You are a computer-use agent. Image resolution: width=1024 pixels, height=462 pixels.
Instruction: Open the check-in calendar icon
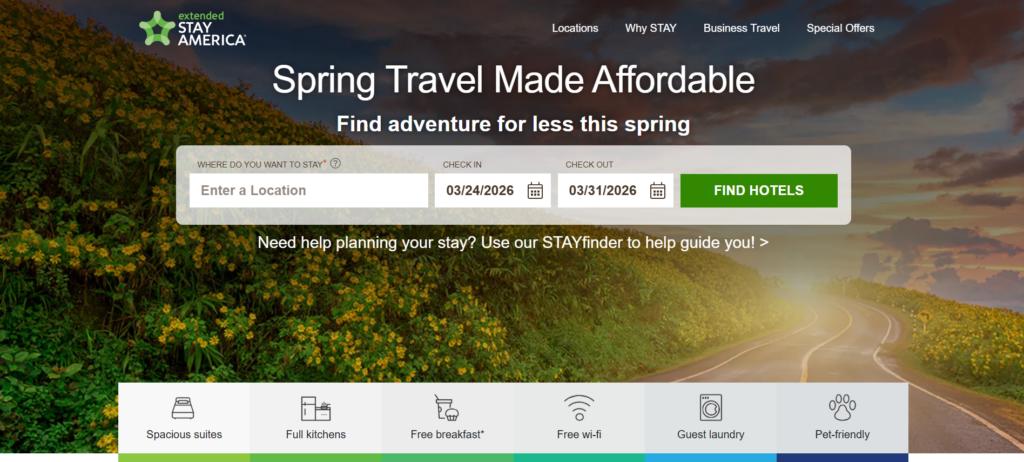(535, 191)
